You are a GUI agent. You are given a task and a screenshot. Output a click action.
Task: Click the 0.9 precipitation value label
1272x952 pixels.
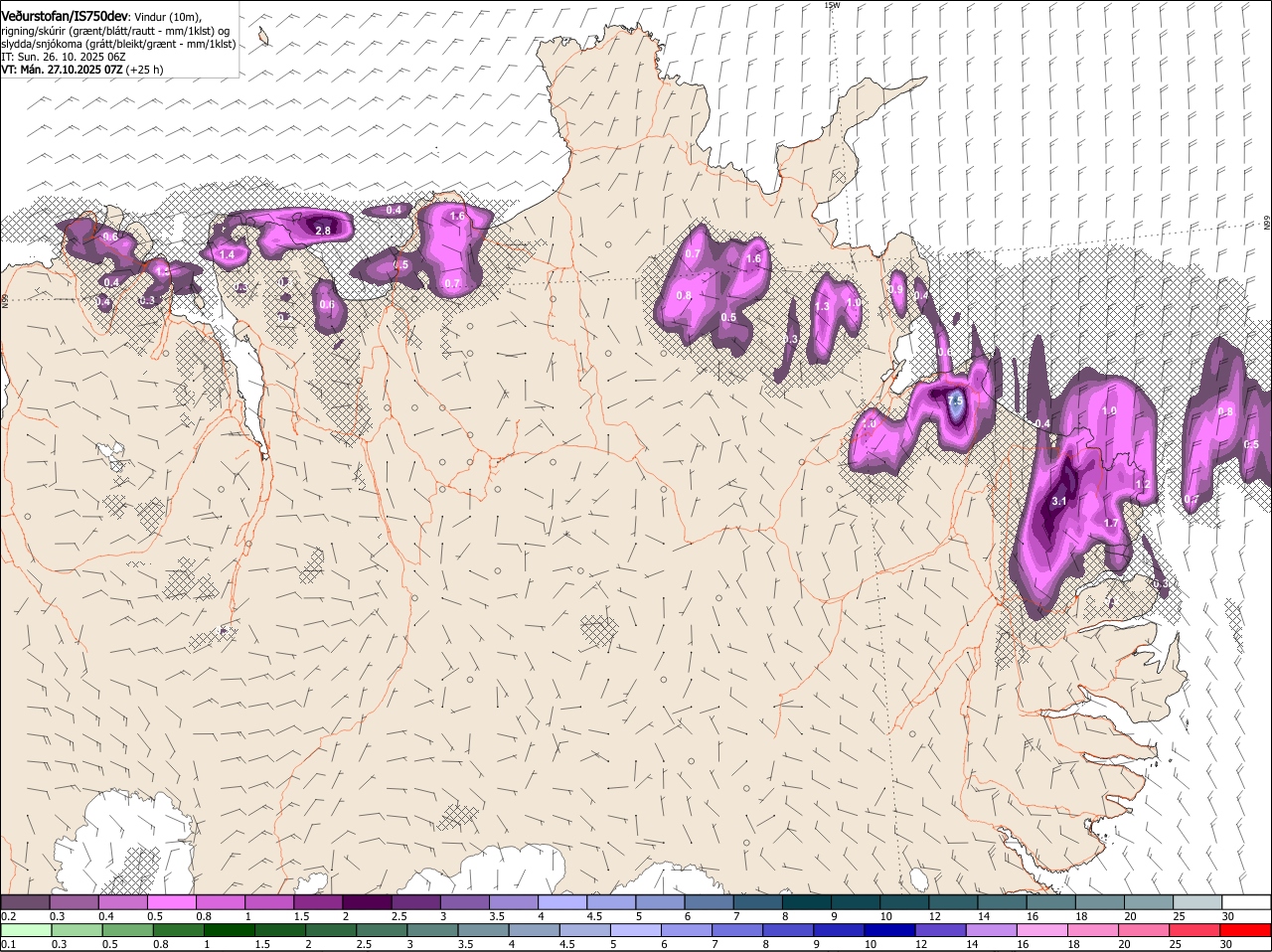coord(896,289)
